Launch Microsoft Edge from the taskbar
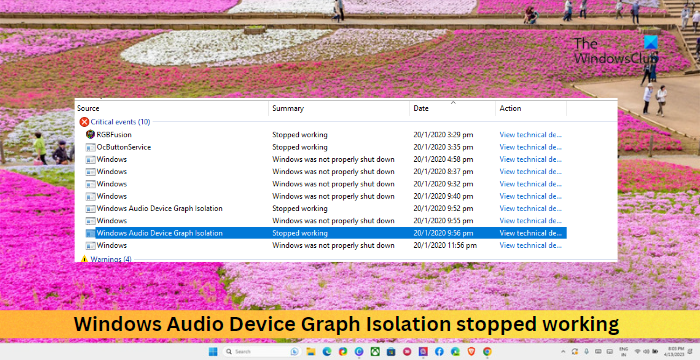700x360 pixels. pyautogui.click(x=327, y=352)
